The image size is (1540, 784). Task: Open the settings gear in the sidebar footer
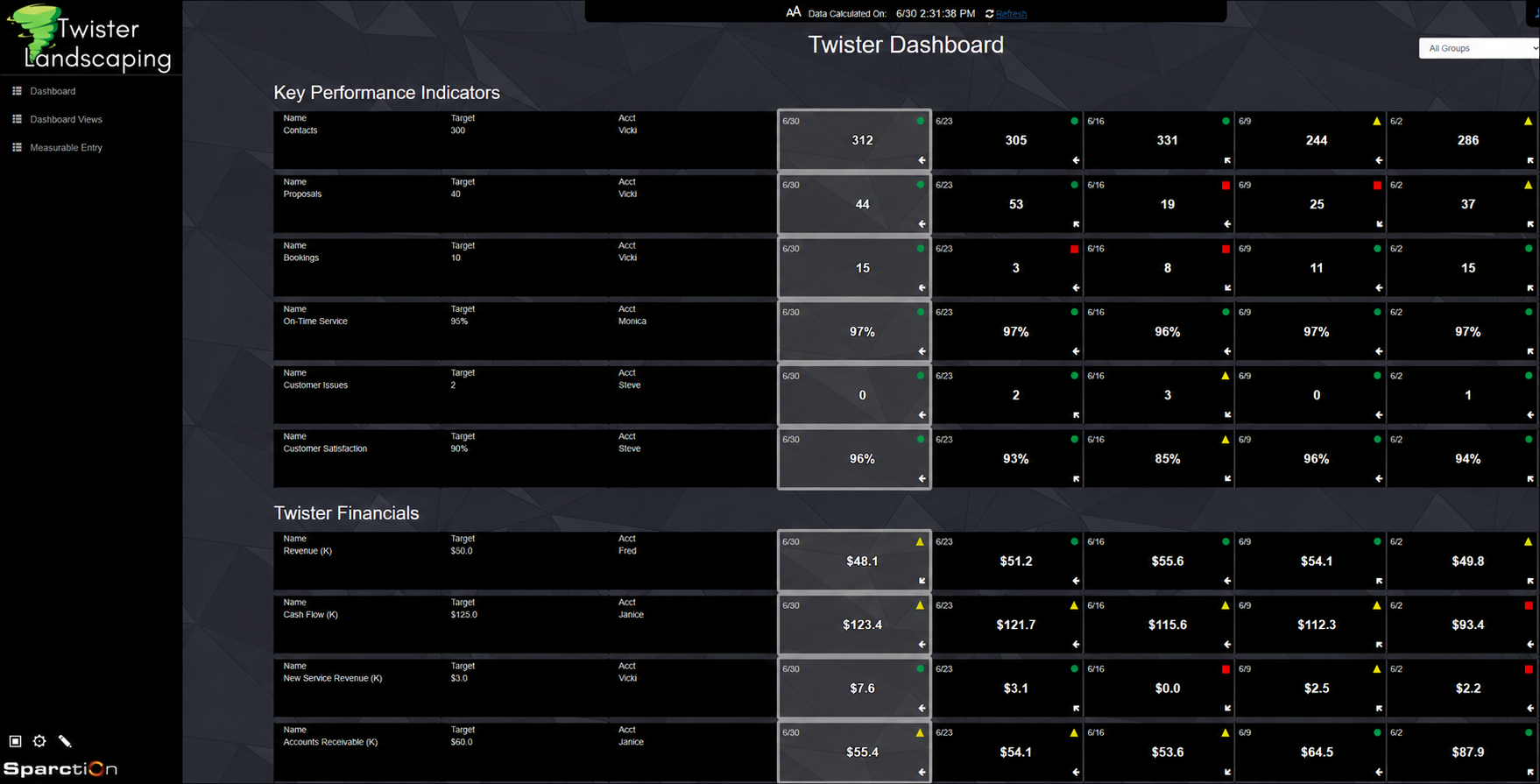point(39,741)
